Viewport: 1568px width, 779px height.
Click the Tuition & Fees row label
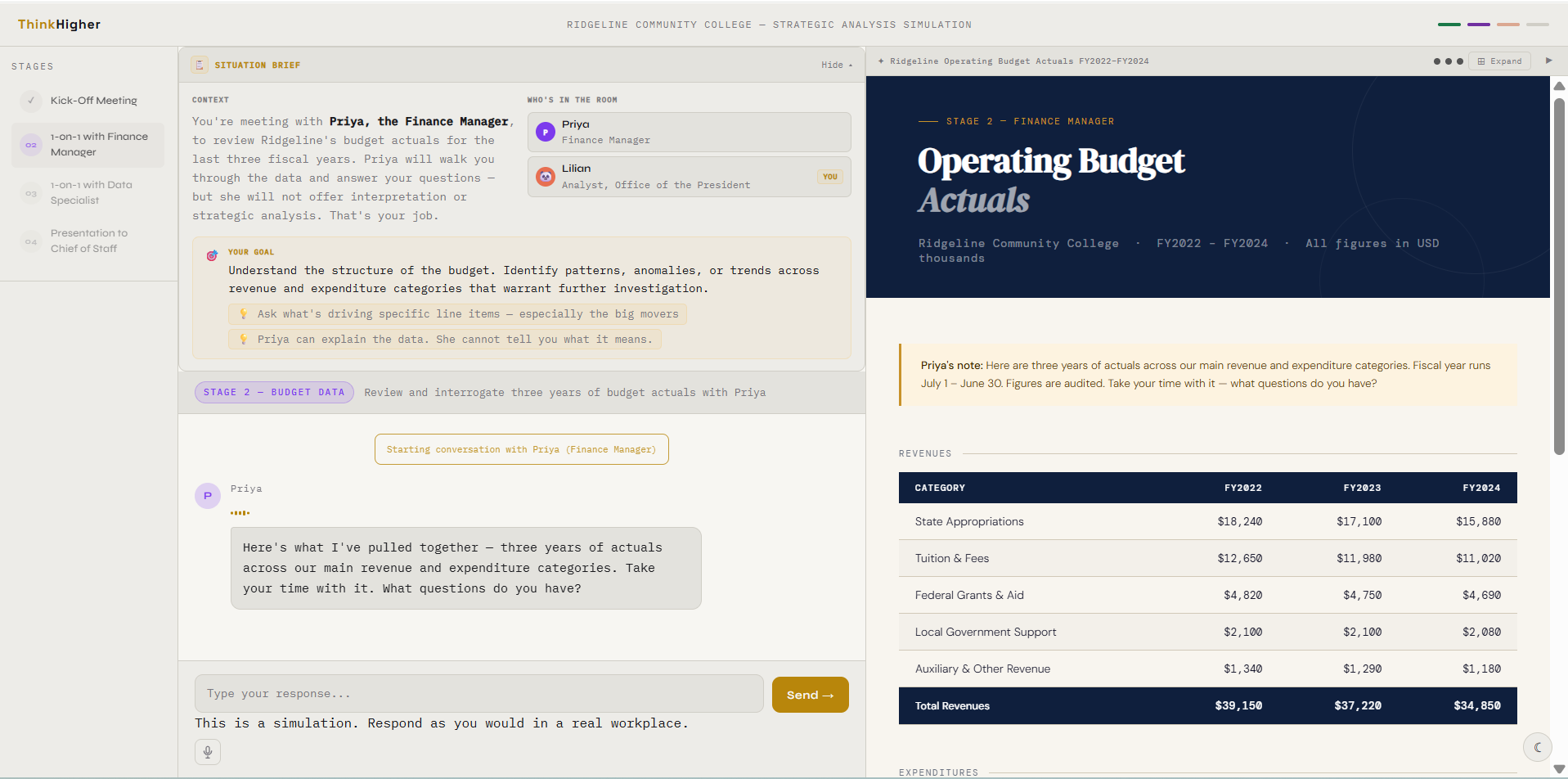pyautogui.click(x=952, y=558)
